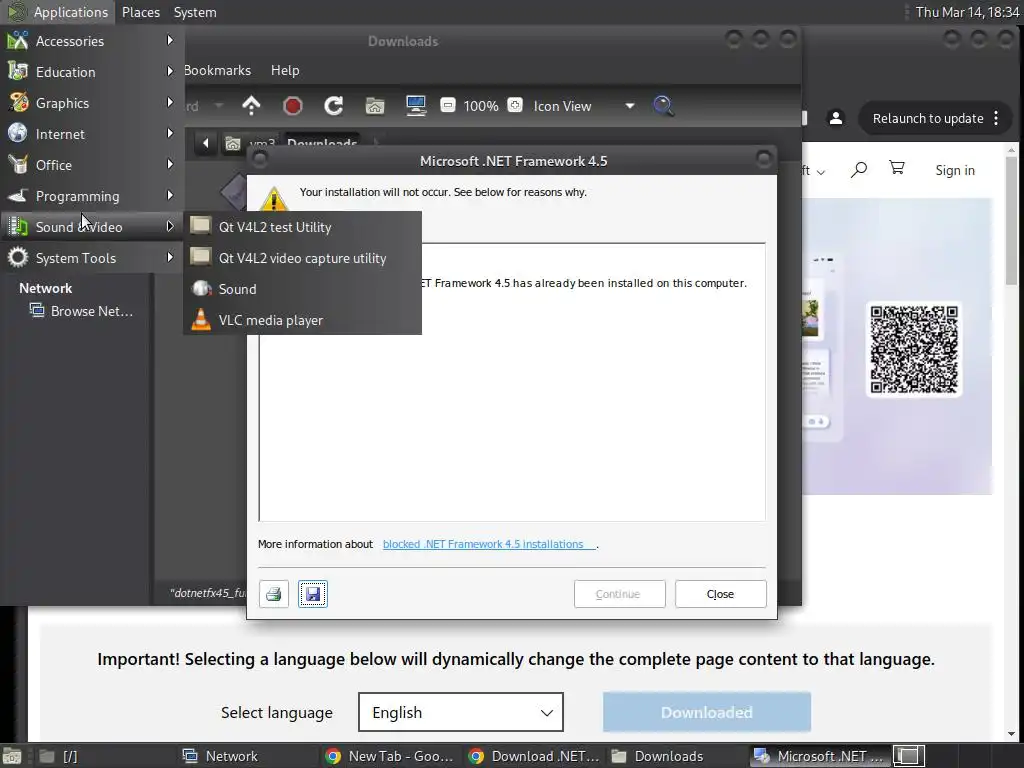Viewport: 1024px width, 768px height.
Task: Select Browse Net... under Network
Action: pyautogui.click(x=82, y=311)
